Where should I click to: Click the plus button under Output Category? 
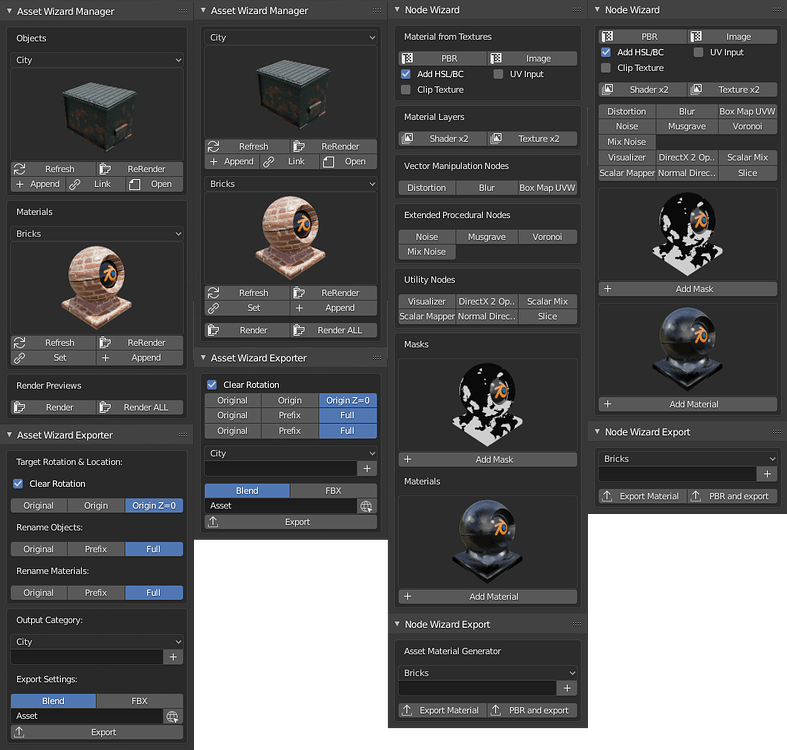pos(173,657)
